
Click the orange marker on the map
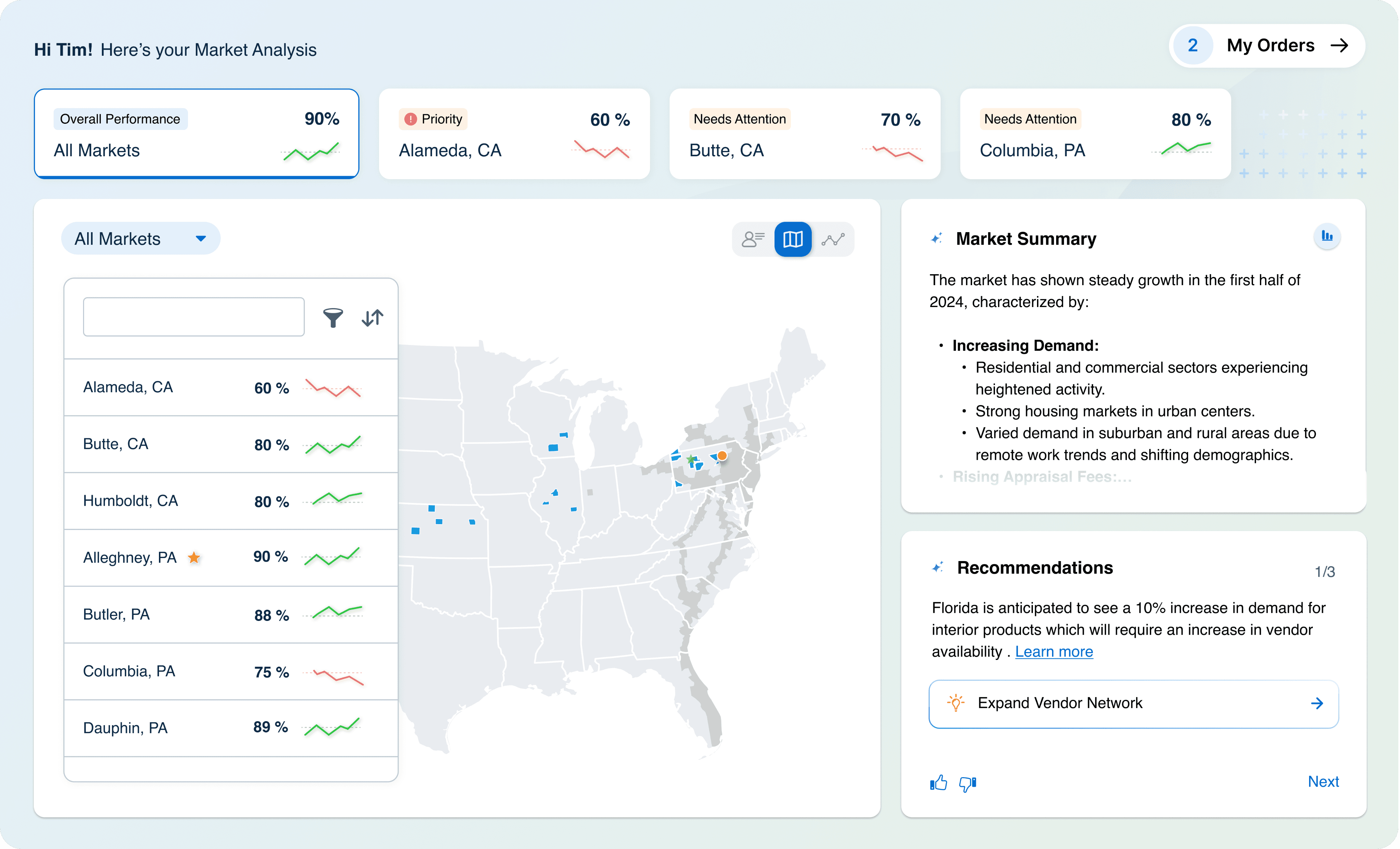point(722,456)
